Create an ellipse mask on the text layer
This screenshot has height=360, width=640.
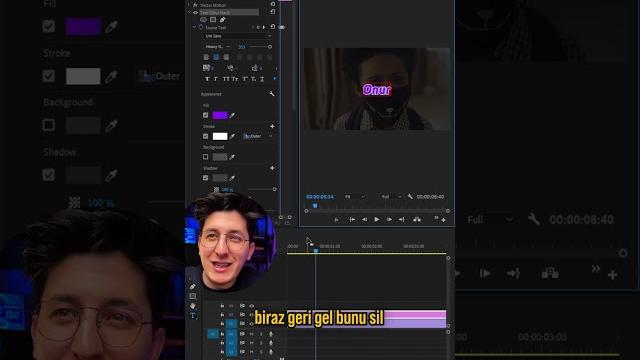(x=203, y=20)
